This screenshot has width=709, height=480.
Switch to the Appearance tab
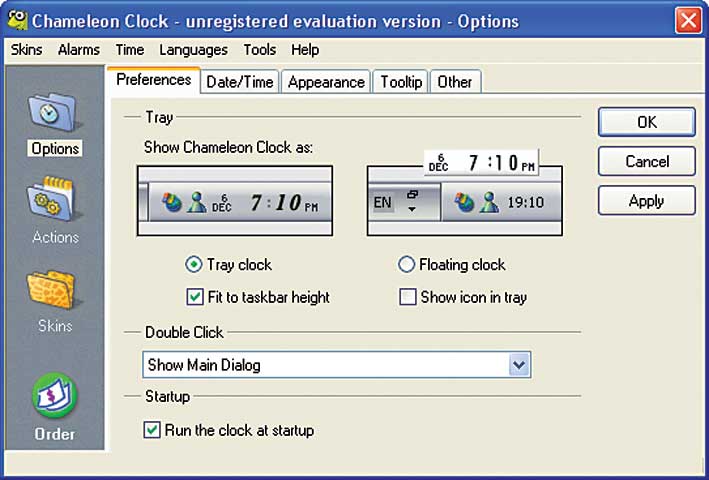[x=326, y=82]
